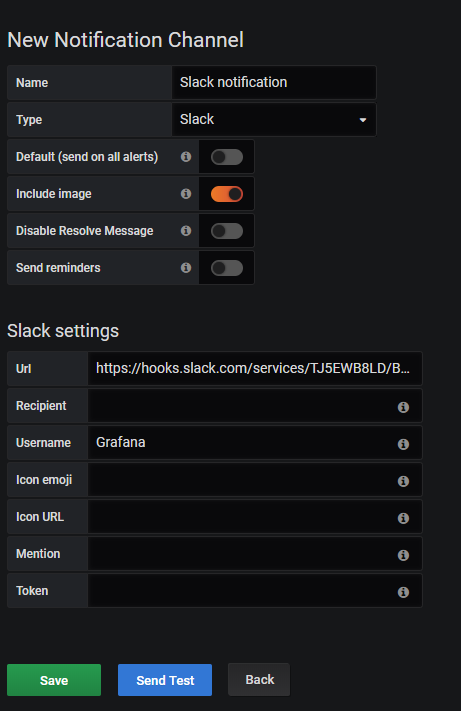Screen dimensions: 461x711
Task: Click the Send Test button
Action: 165,680
